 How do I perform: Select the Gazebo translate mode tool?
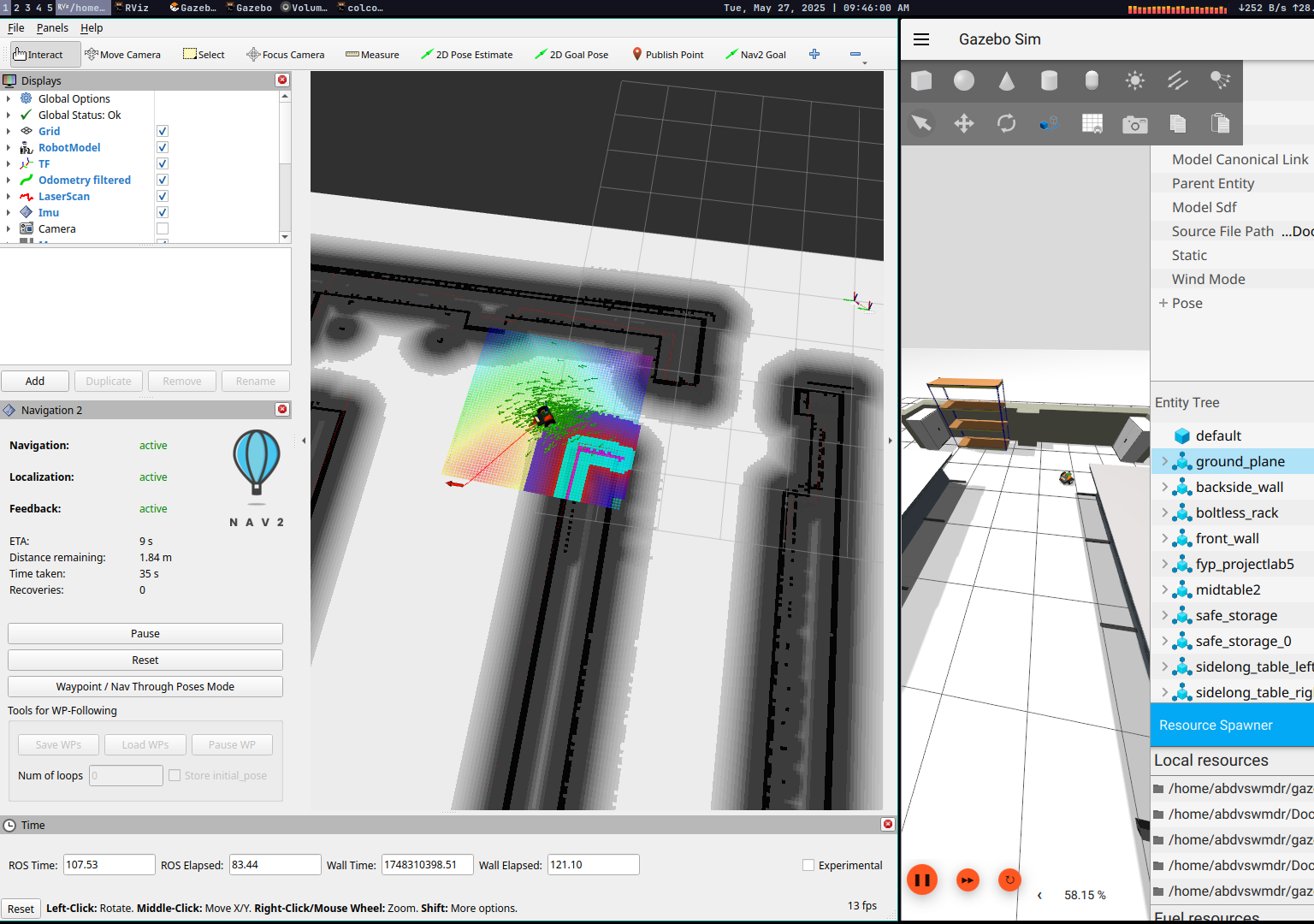pos(964,124)
